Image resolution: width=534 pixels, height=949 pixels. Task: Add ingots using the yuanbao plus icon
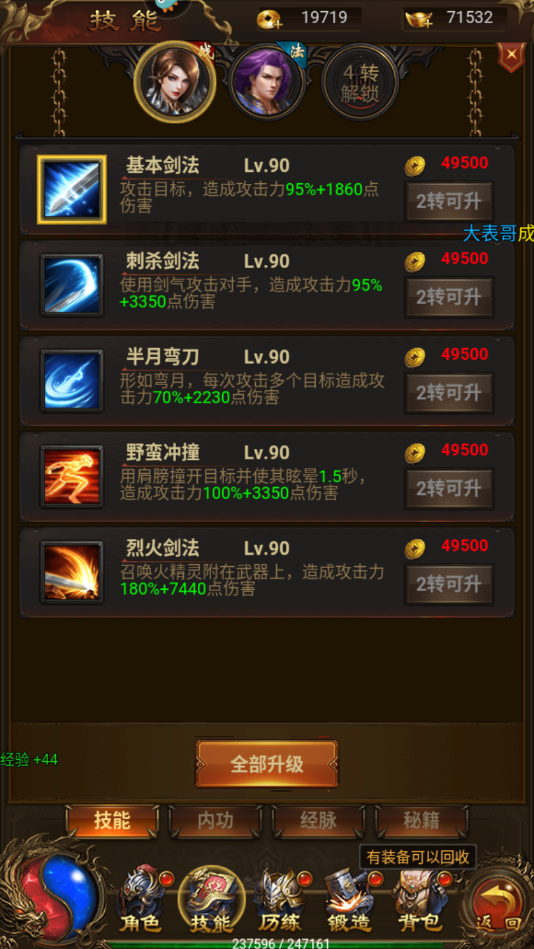coord(418,20)
